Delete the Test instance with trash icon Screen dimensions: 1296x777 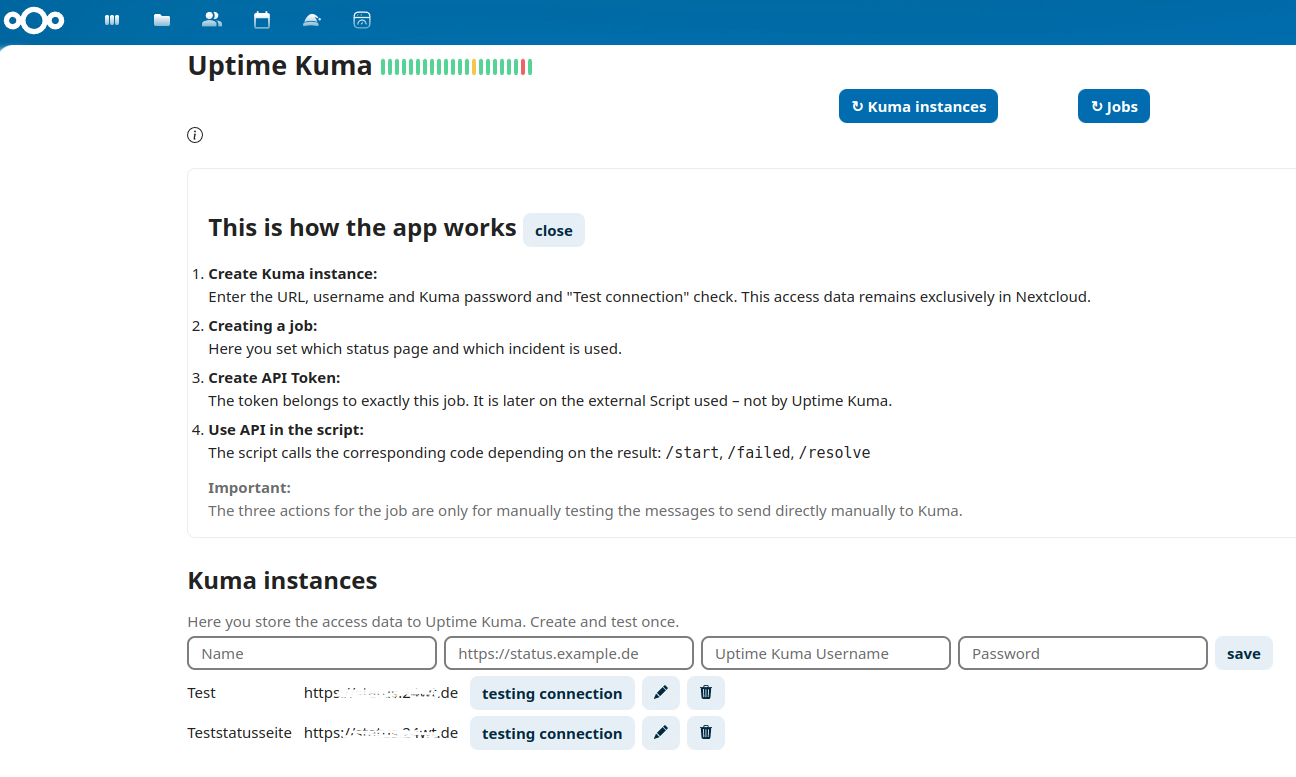click(x=706, y=693)
